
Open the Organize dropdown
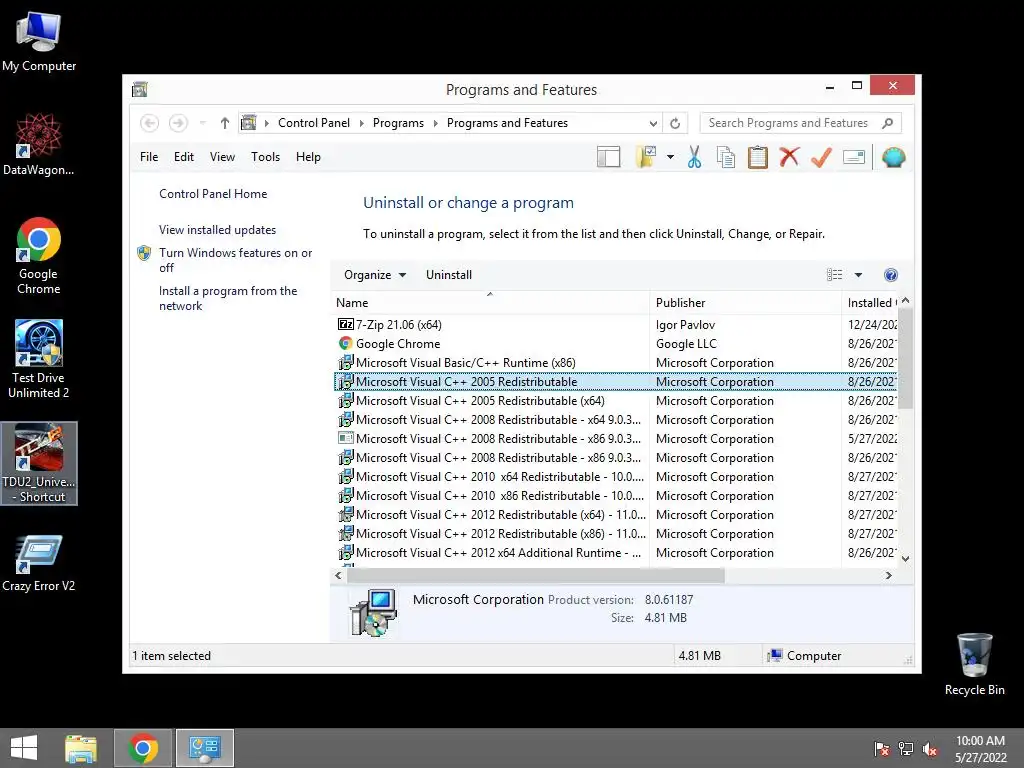(375, 275)
